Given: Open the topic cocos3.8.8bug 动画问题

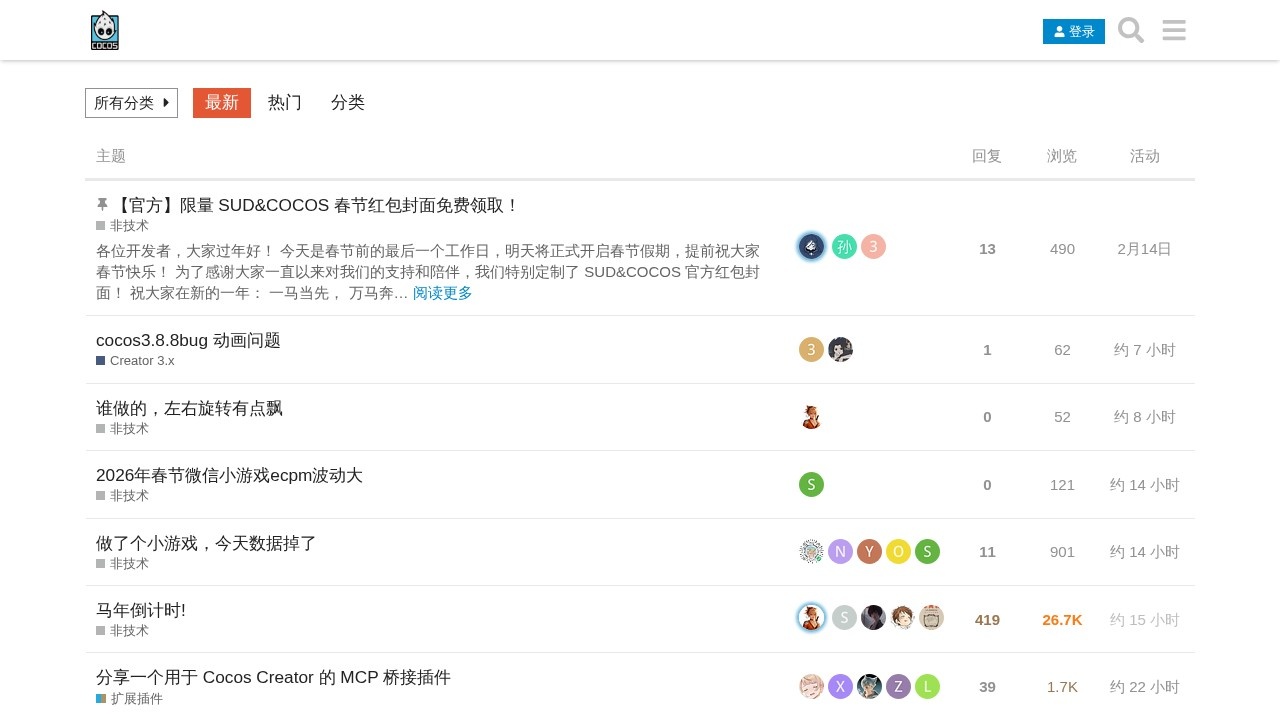Looking at the screenshot, I should pos(187,340).
